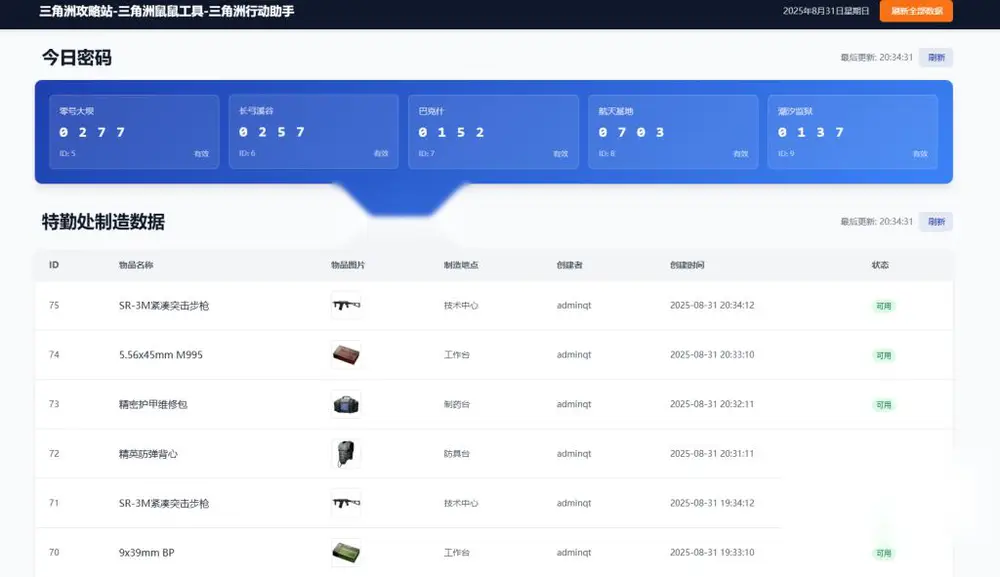Click the SR-3M rifle image in row 75
1000x577 pixels.
click(x=346, y=305)
